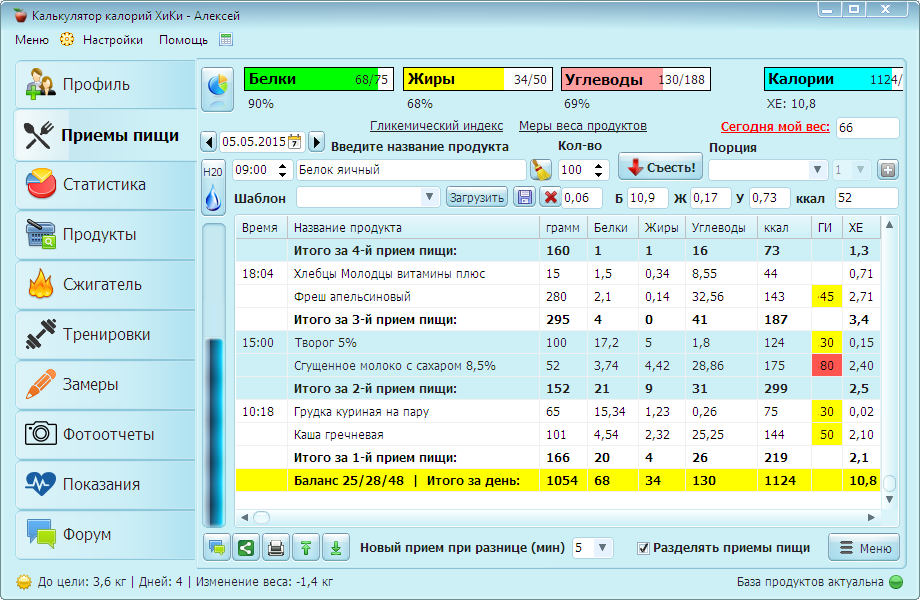
Task: Click the broom icon to clear product name
Action: point(540,169)
